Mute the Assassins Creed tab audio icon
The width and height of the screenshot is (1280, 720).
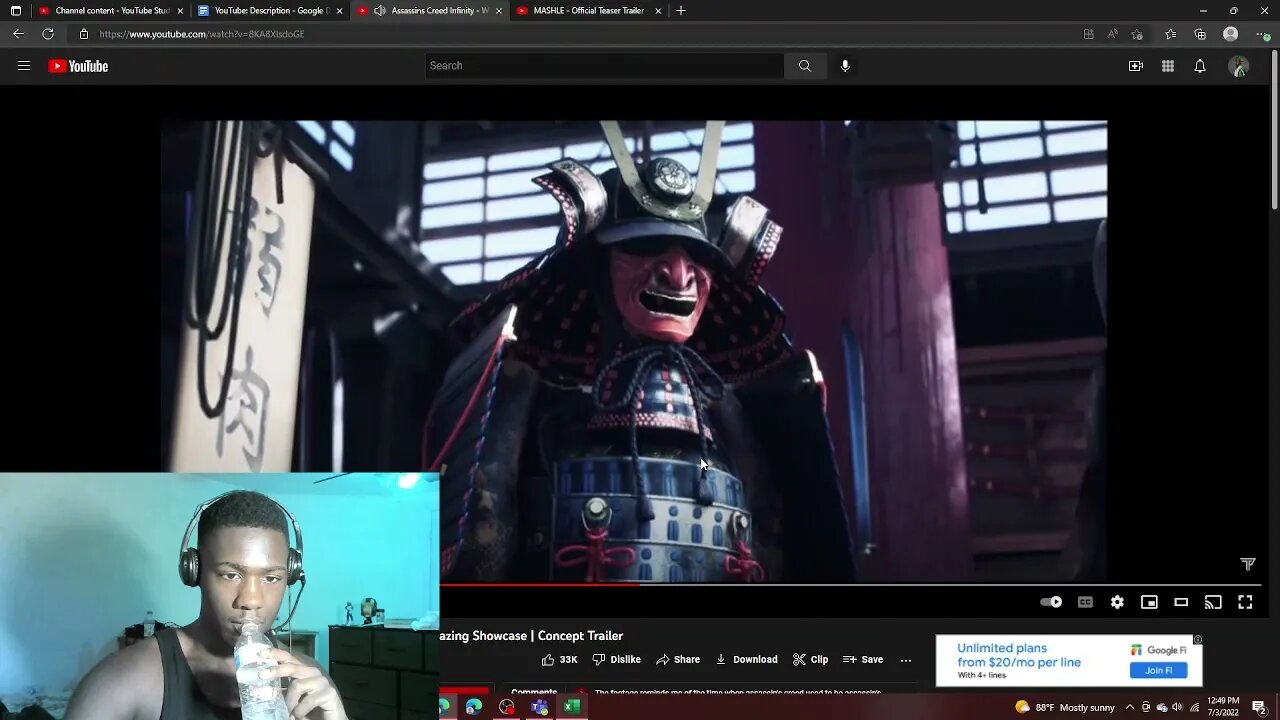tap(380, 11)
